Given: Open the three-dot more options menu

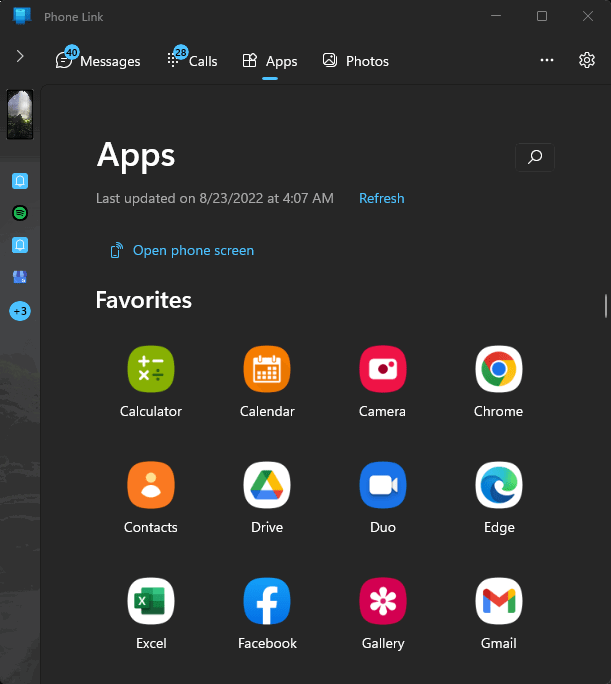Looking at the screenshot, I should click(546, 60).
